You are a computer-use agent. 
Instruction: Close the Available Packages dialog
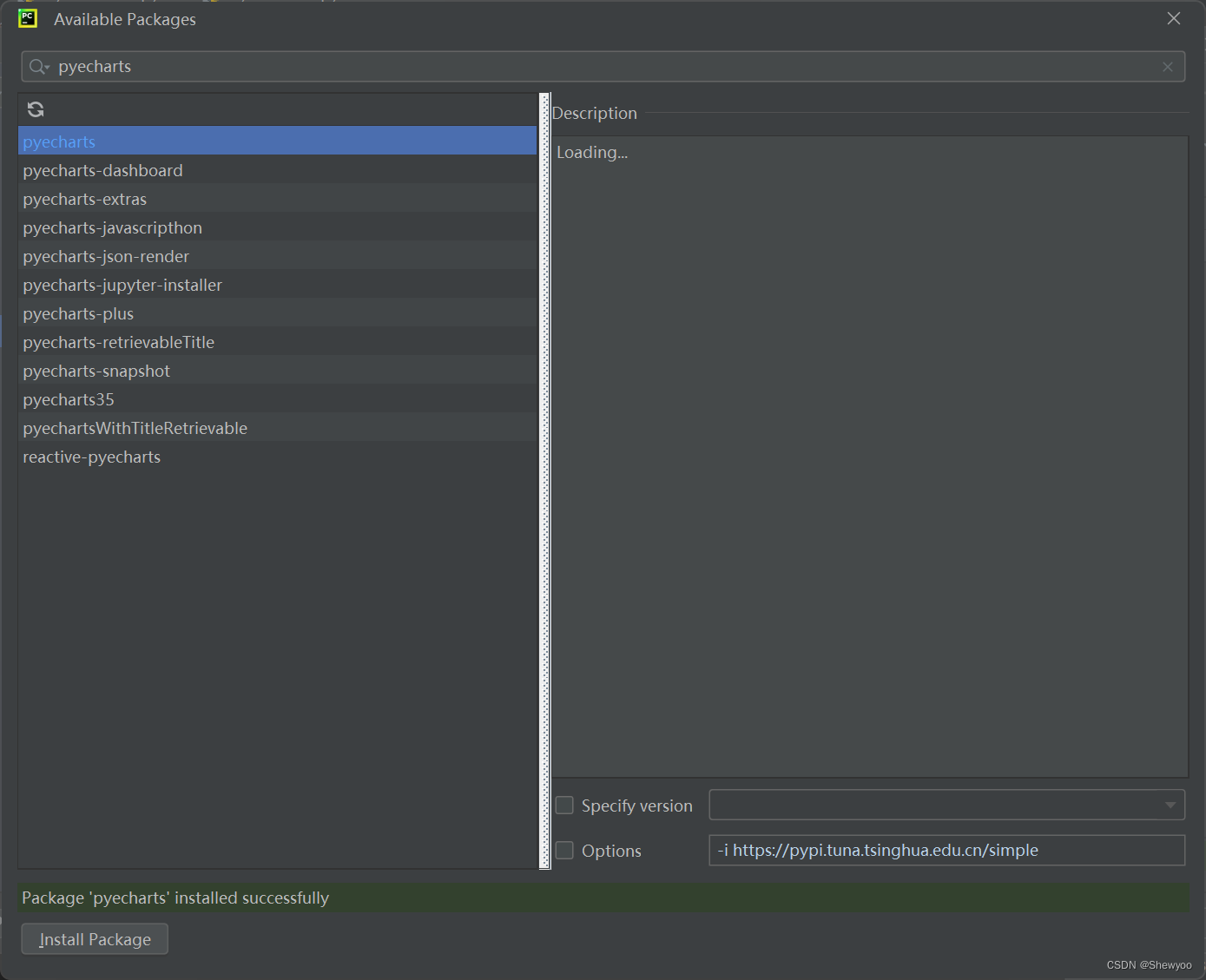(x=1173, y=18)
